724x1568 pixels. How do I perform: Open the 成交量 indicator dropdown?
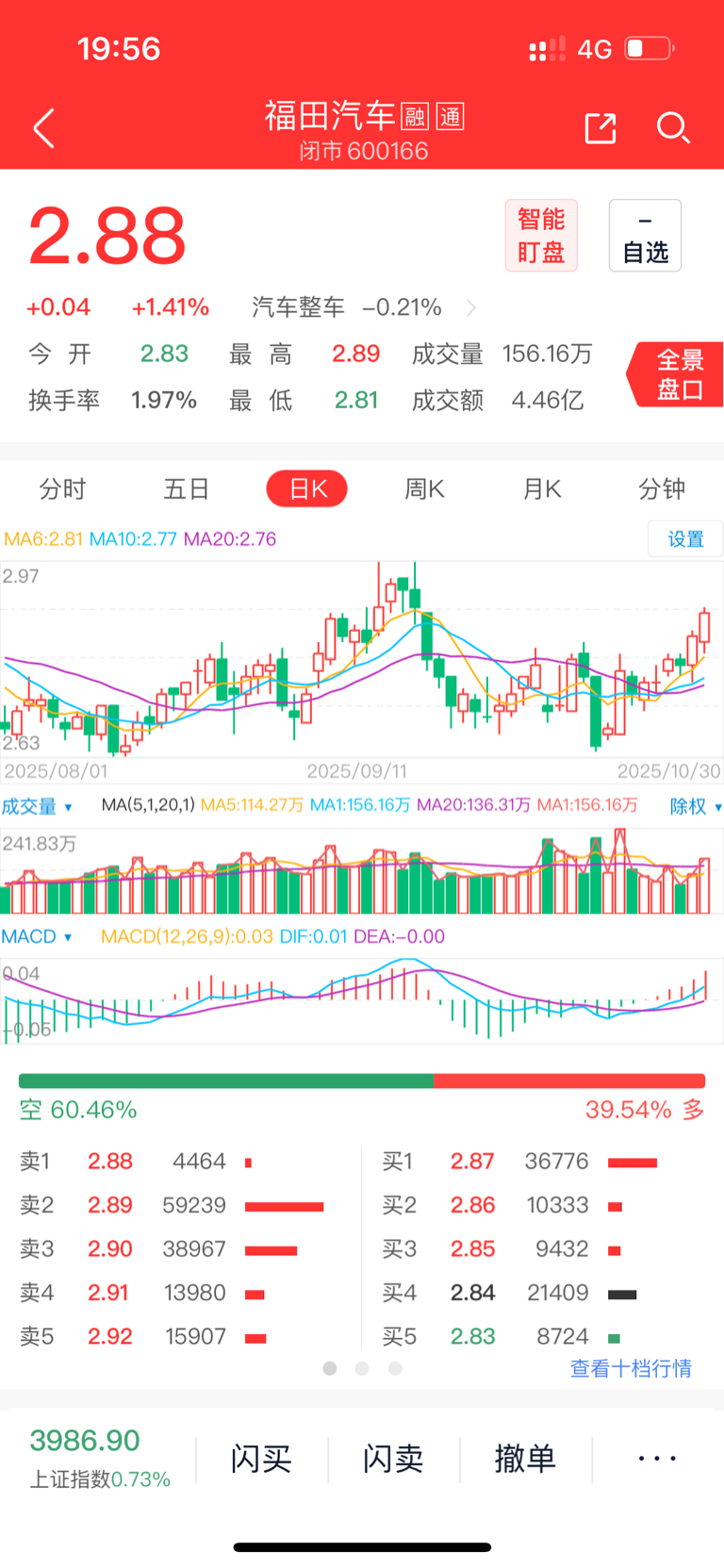[x=38, y=806]
